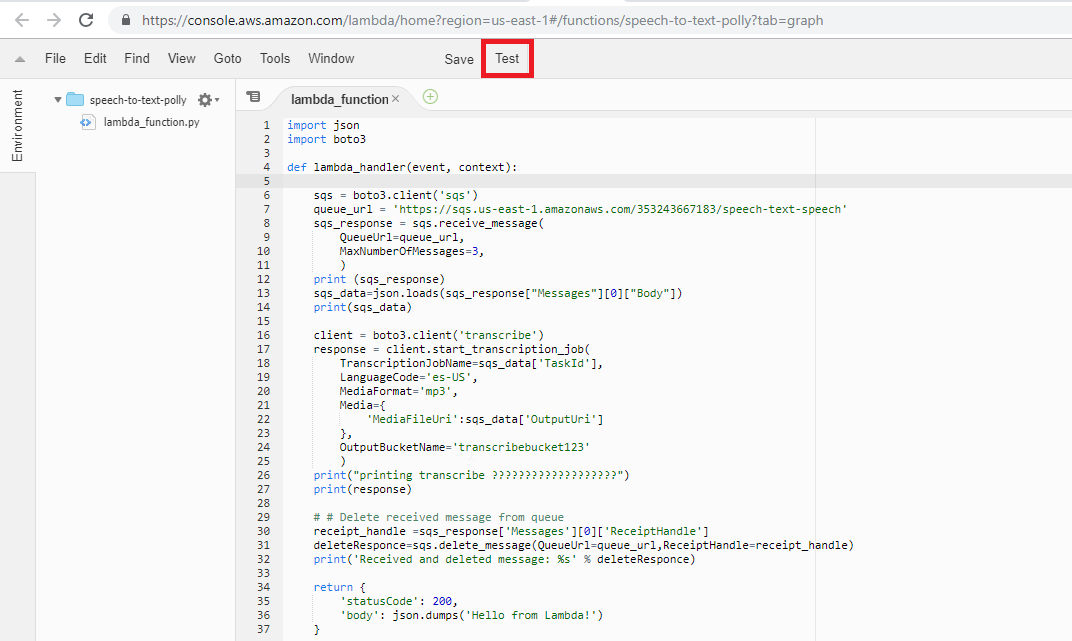Close the lambda_function tab

click(396, 99)
